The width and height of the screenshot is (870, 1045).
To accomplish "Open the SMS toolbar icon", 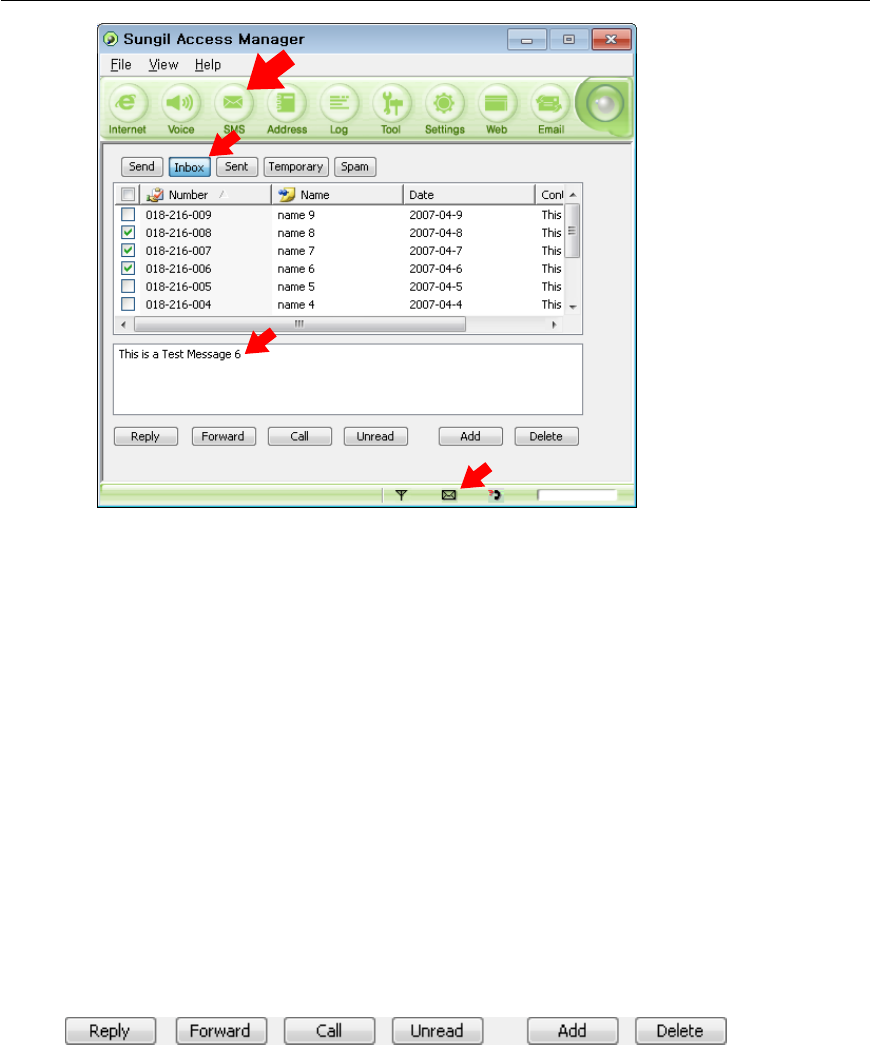I will (x=233, y=103).
